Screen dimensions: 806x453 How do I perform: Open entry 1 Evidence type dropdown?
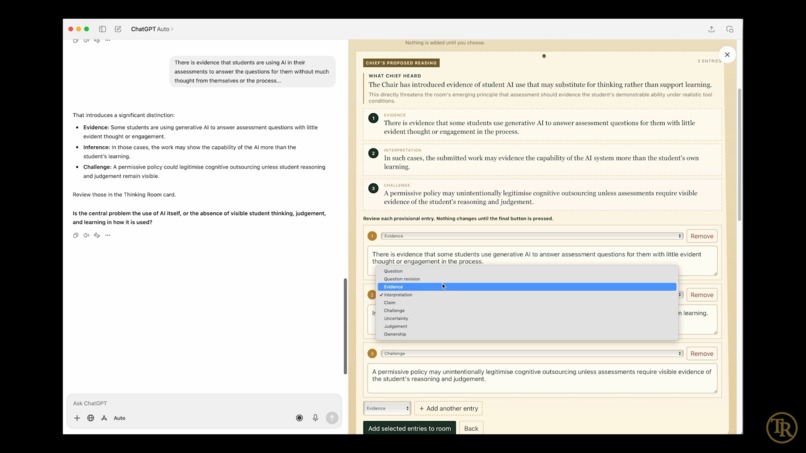(x=532, y=236)
